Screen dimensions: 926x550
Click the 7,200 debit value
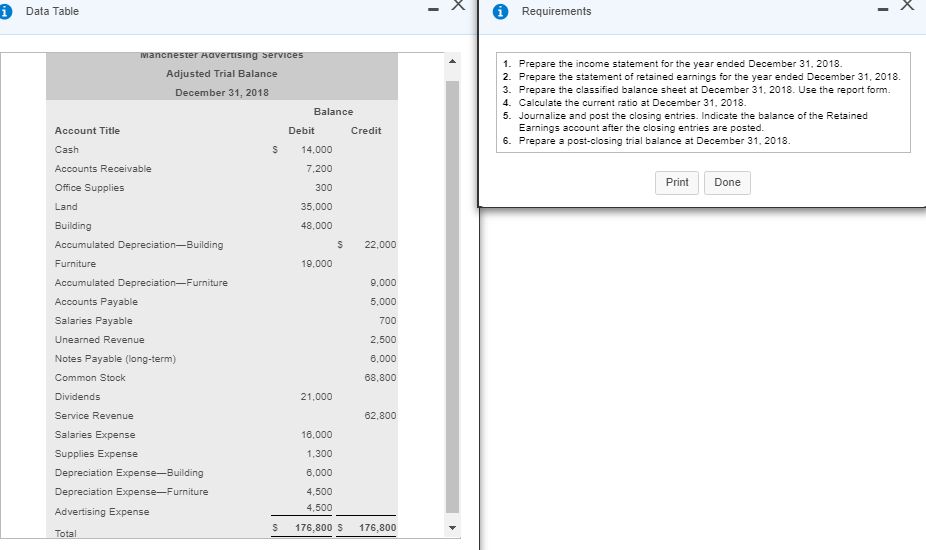click(x=319, y=169)
